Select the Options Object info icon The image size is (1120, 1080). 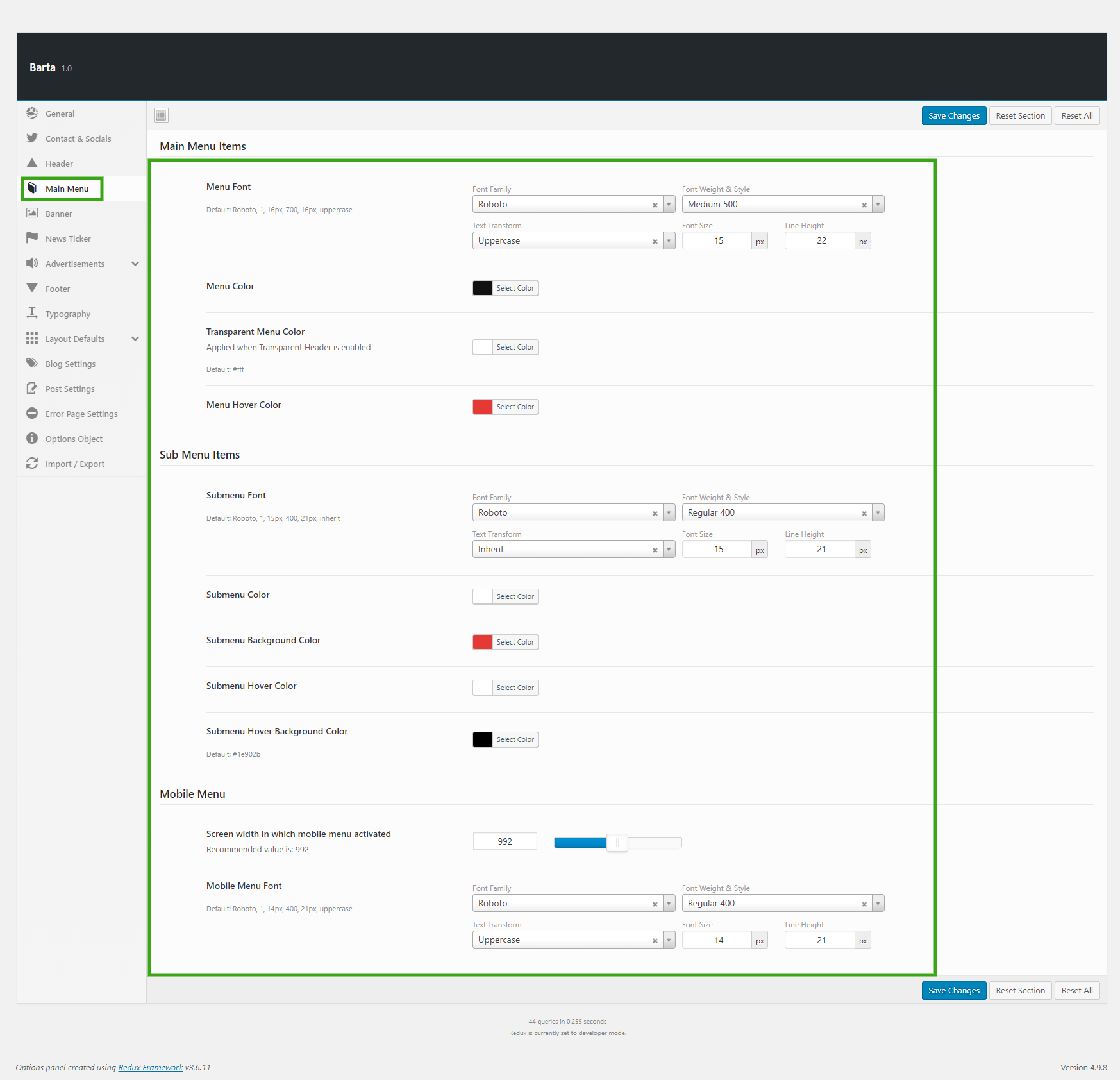coord(32,439)
